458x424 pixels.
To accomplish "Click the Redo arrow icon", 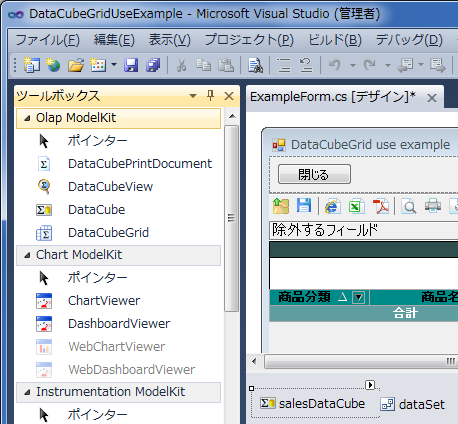I will pyautogui.click(x=370, y=65).
